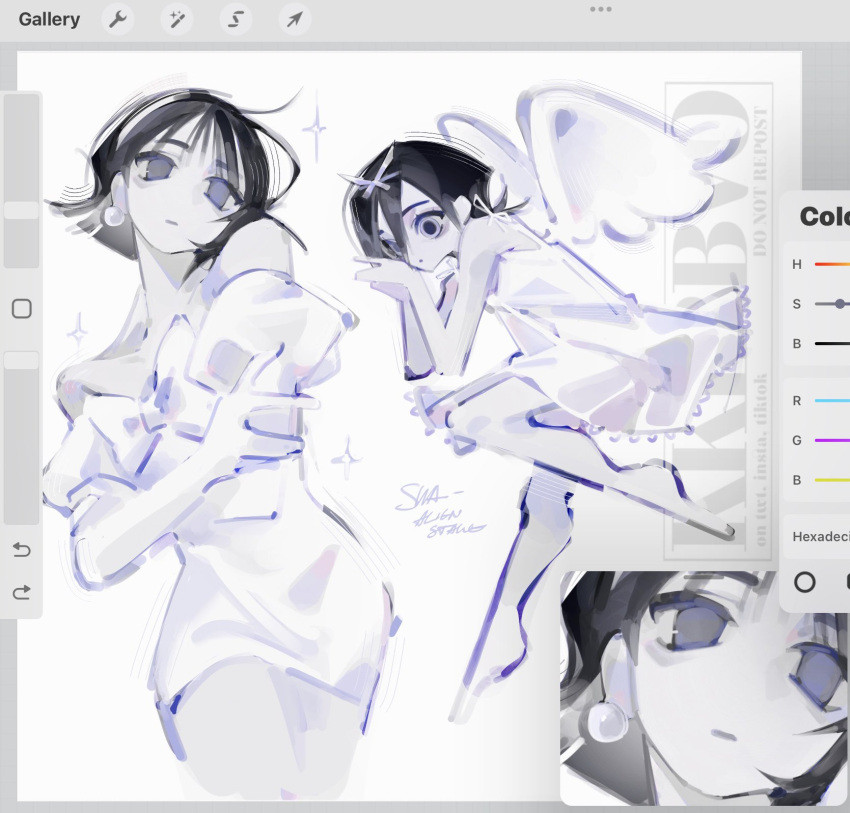Tap the Redo arrow in sidebar

pos(21,592)
